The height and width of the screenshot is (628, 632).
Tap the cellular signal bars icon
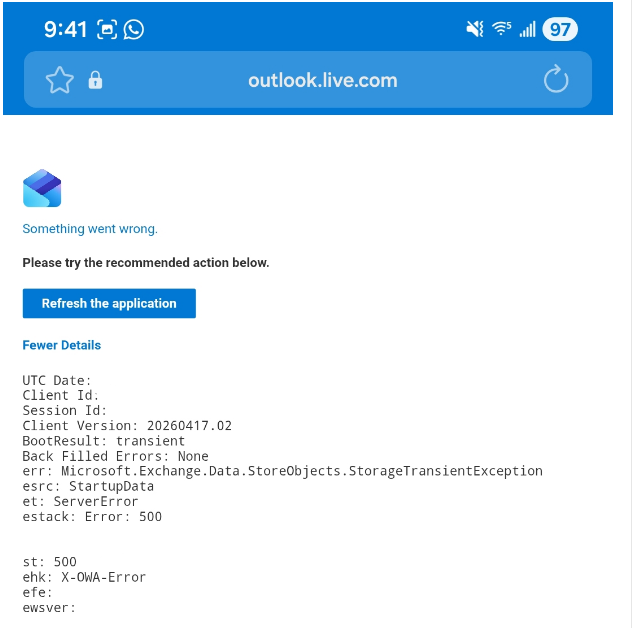click(x=528, y=29)
